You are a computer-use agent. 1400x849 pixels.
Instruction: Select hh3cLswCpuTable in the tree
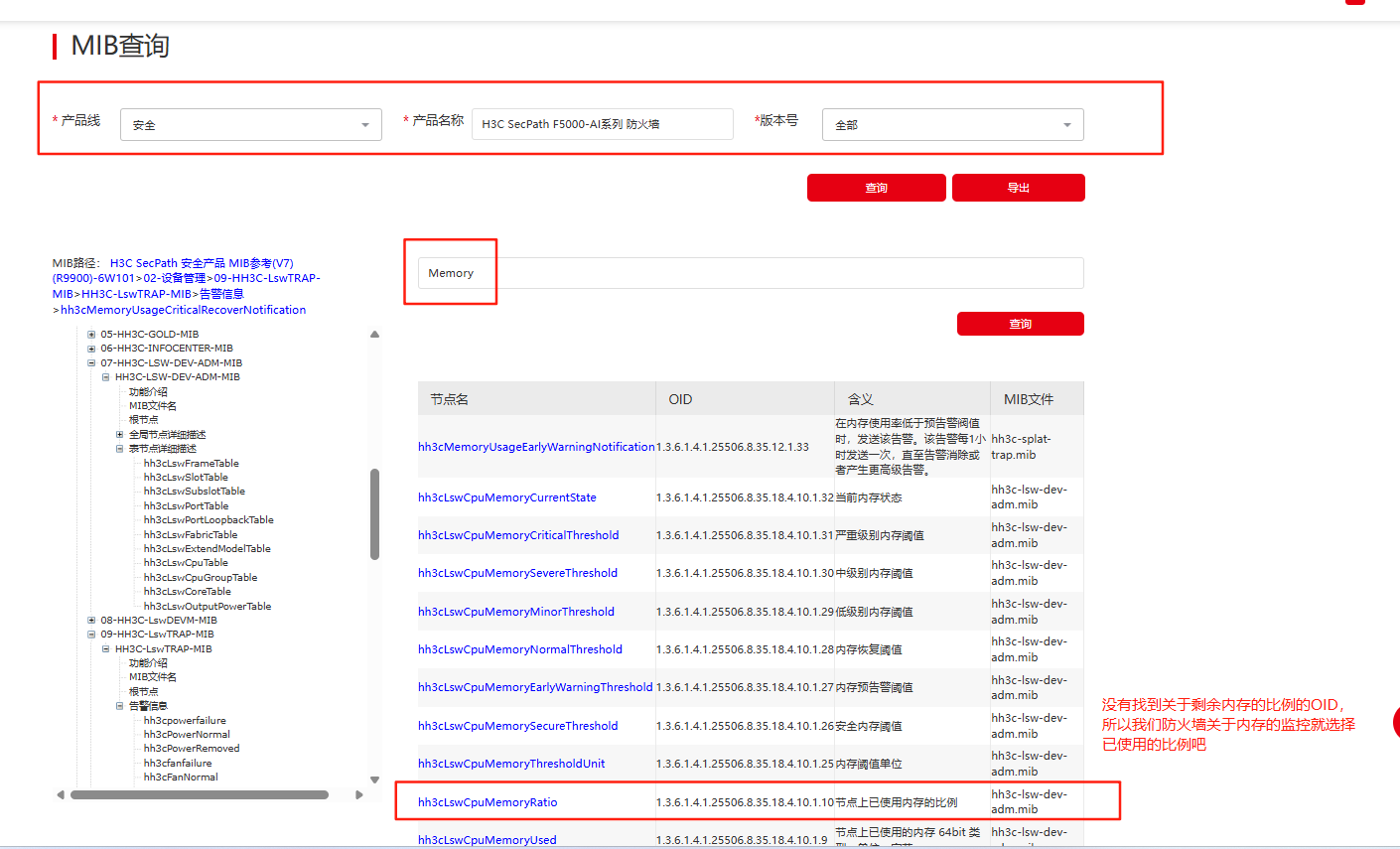tap(186, 563)
